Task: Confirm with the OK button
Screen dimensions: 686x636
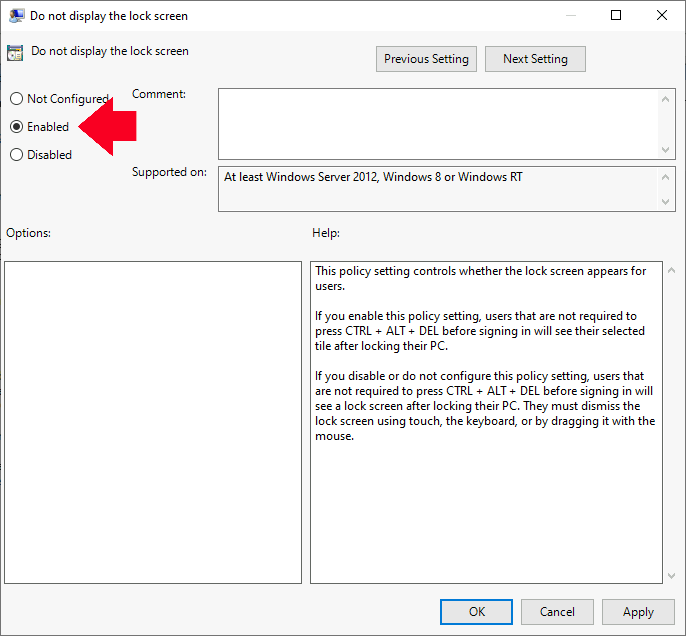Action: pos(476,612)
